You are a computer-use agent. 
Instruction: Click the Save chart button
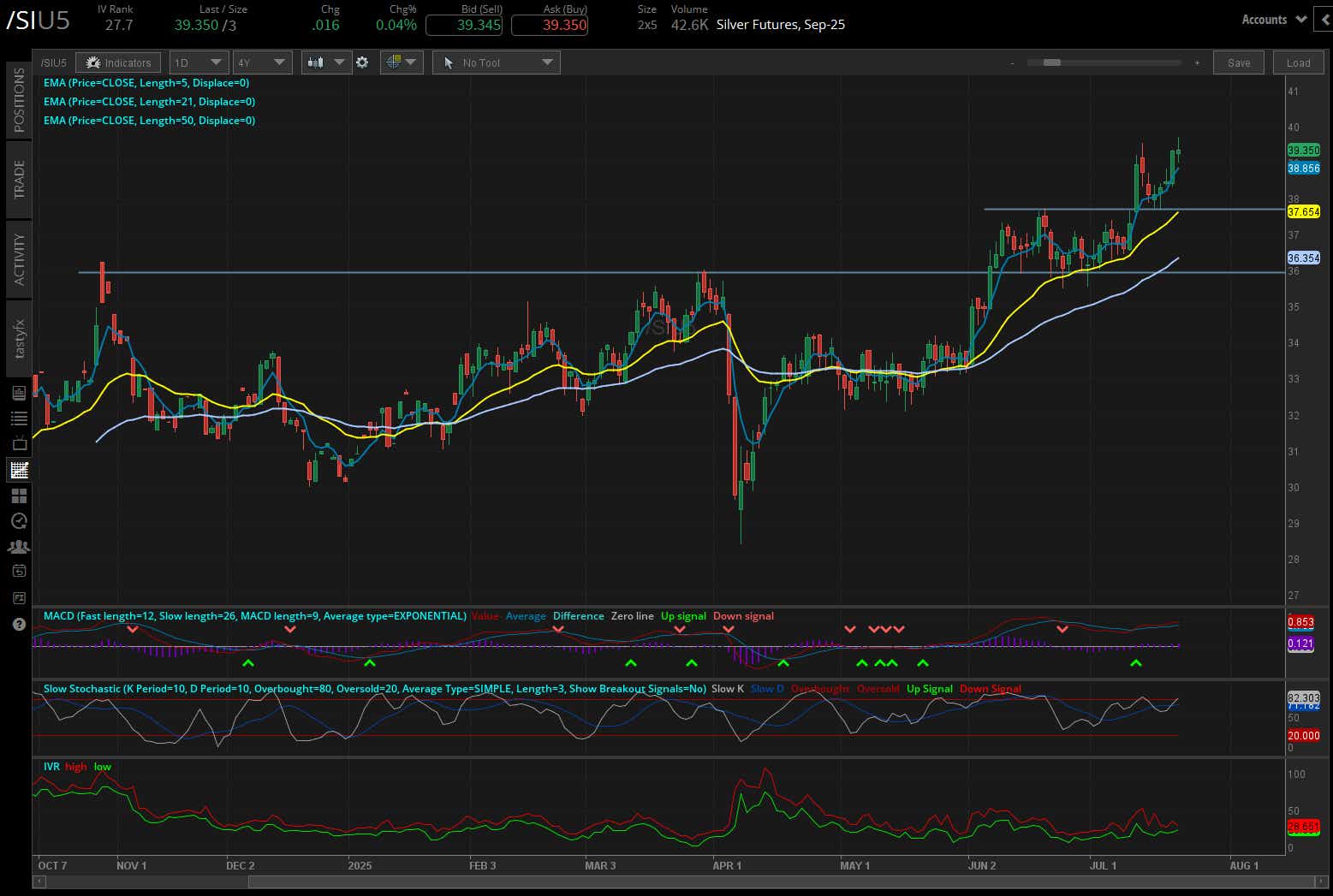tap(1238, 62)
